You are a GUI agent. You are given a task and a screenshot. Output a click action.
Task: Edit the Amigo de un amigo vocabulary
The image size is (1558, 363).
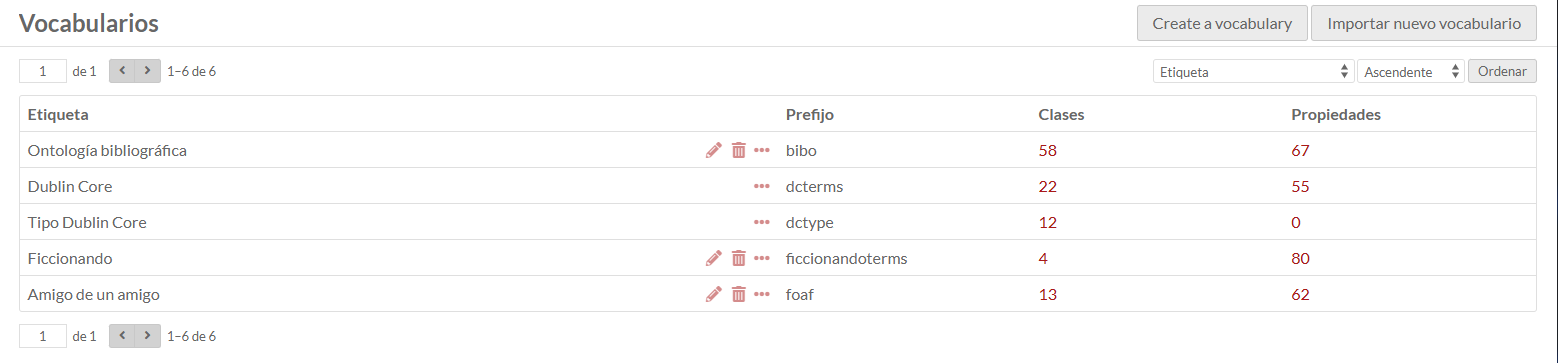pyautogui.click(x=713, y=294)
